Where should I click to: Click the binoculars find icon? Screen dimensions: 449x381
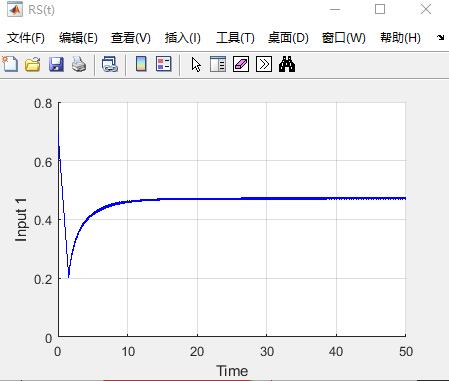click(287, 64)
